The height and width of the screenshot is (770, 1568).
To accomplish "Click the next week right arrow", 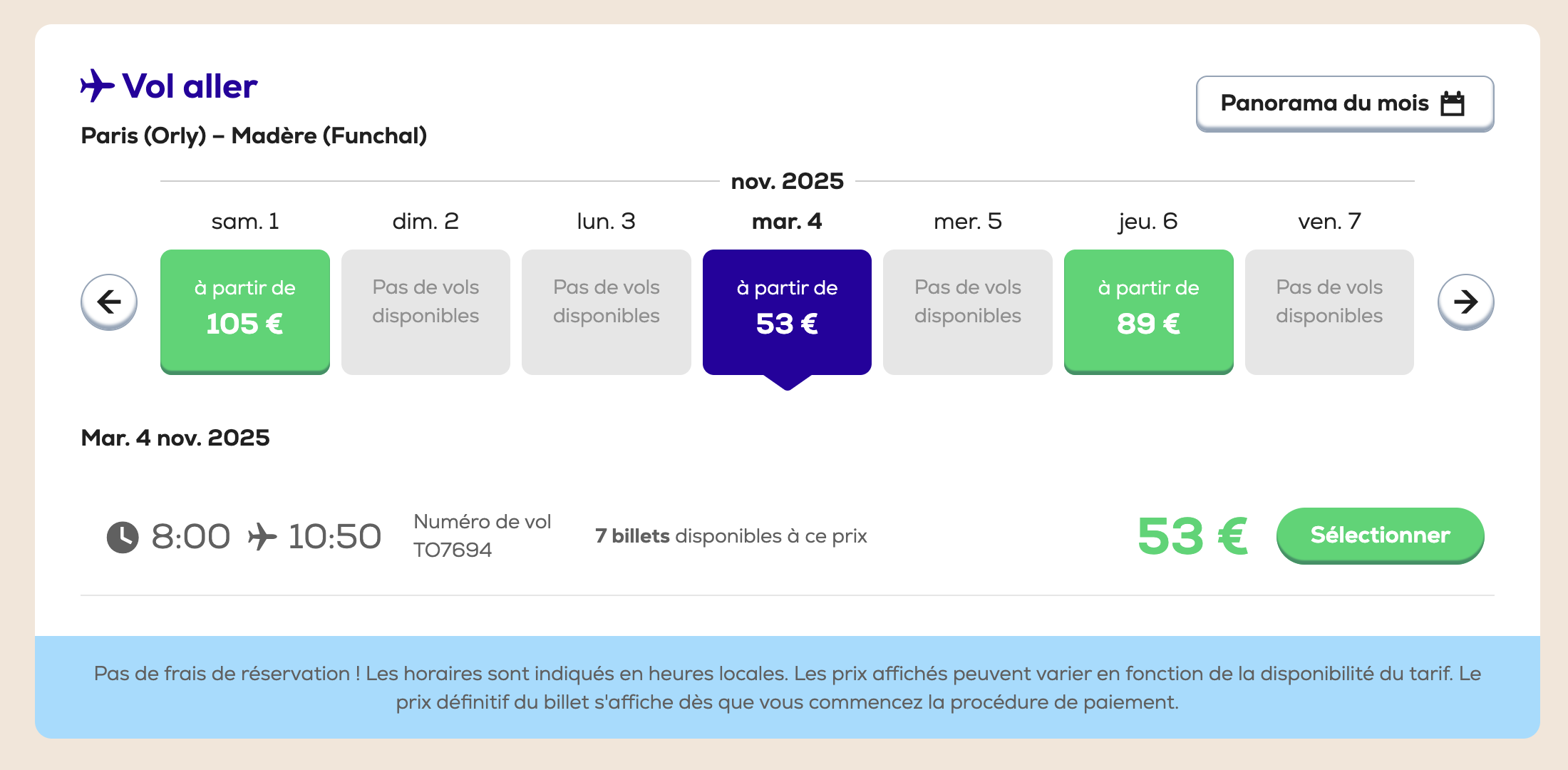I will [x=1465, y=302].
